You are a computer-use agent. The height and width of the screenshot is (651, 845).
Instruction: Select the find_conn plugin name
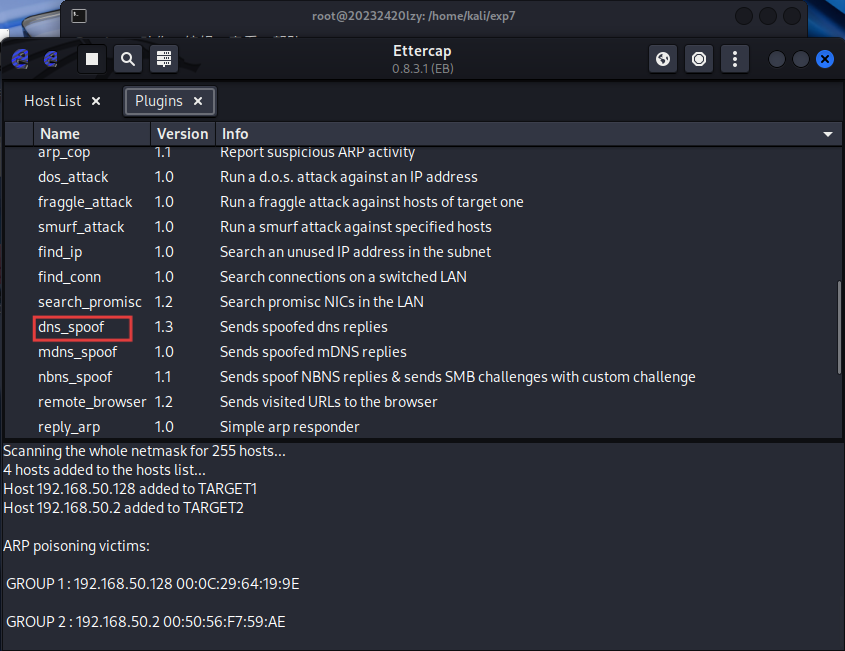pyautogui.click(x=69, y=277)
